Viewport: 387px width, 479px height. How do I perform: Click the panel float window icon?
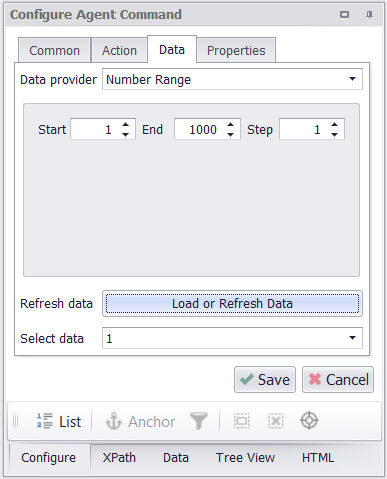(x=344, y=15)
